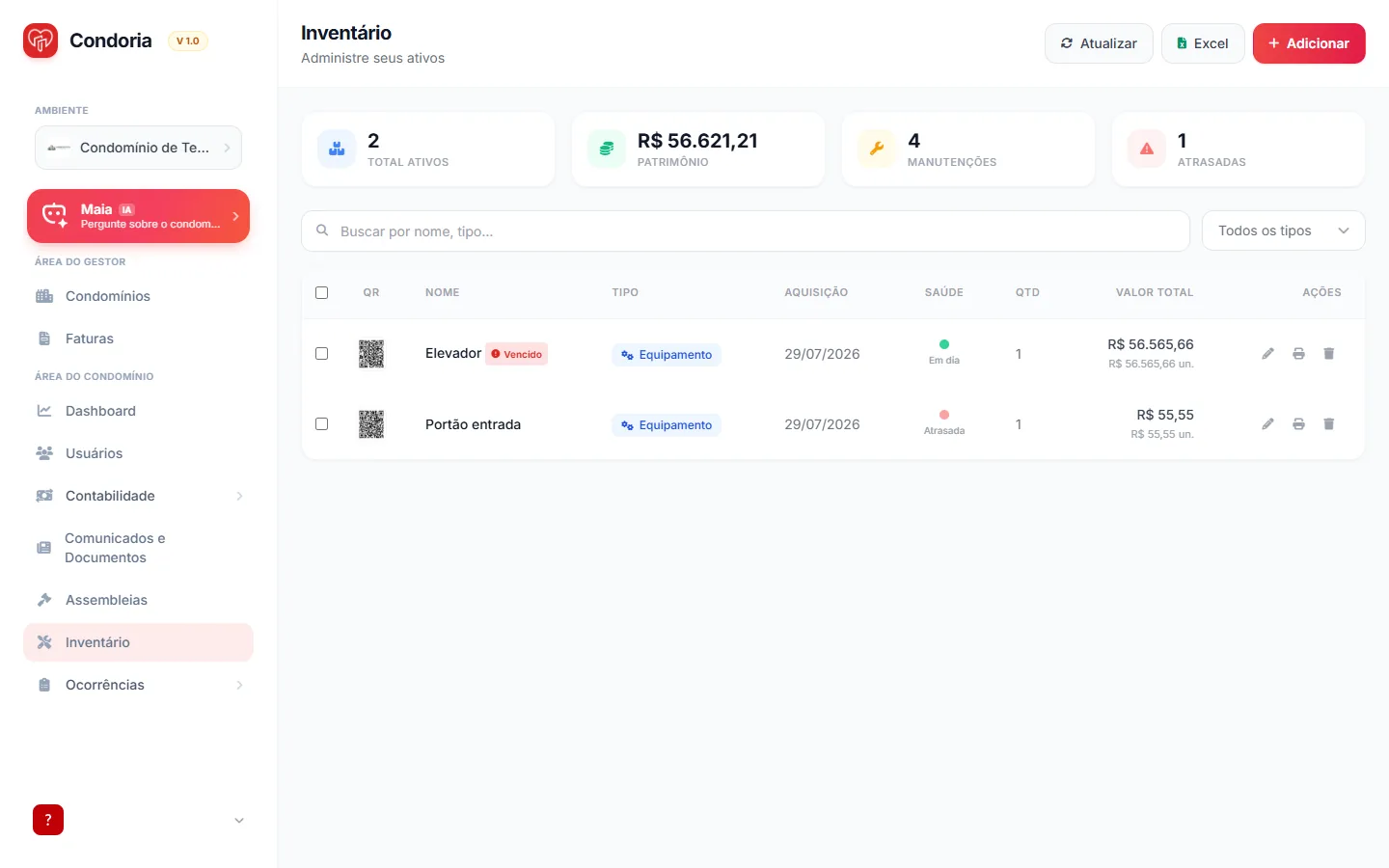This screenshot has height=868, width=1389.
Task: Click the red help question mark icon
Action: click(48, 820)
